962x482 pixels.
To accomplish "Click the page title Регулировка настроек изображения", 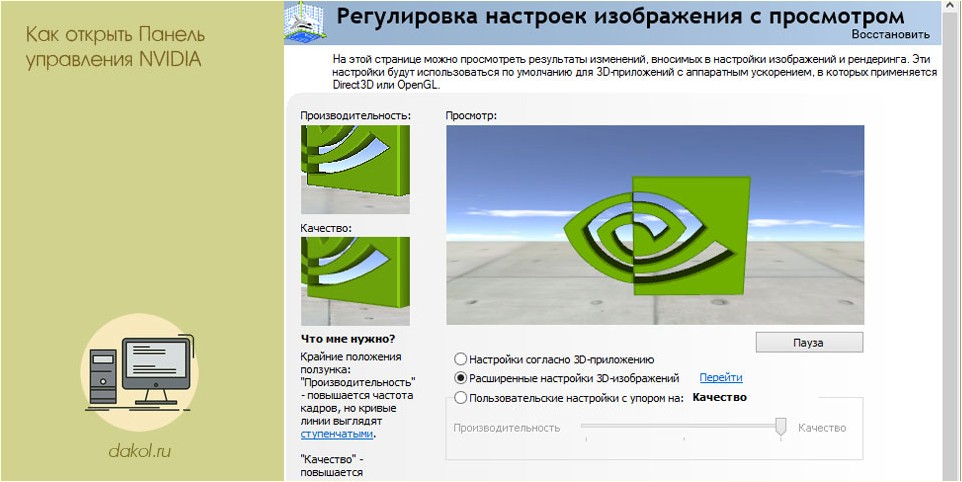I will coord(620,15).
